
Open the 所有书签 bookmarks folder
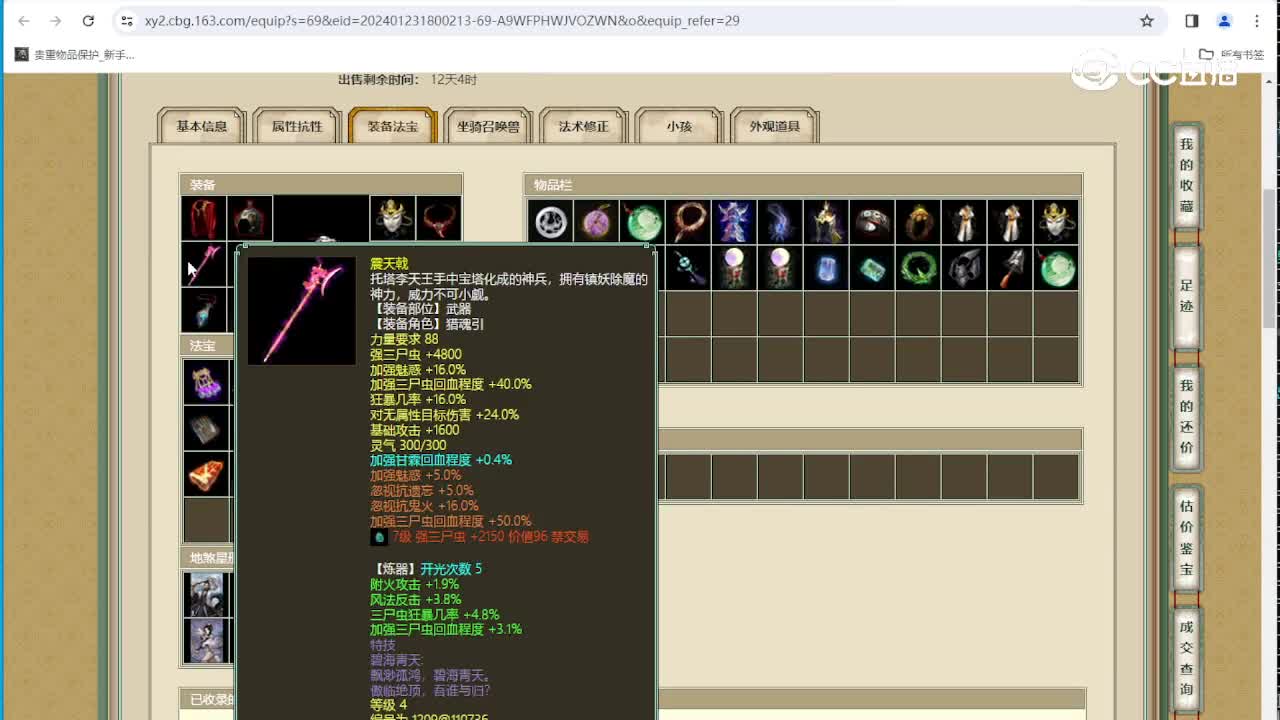[x=1232, y=55]
